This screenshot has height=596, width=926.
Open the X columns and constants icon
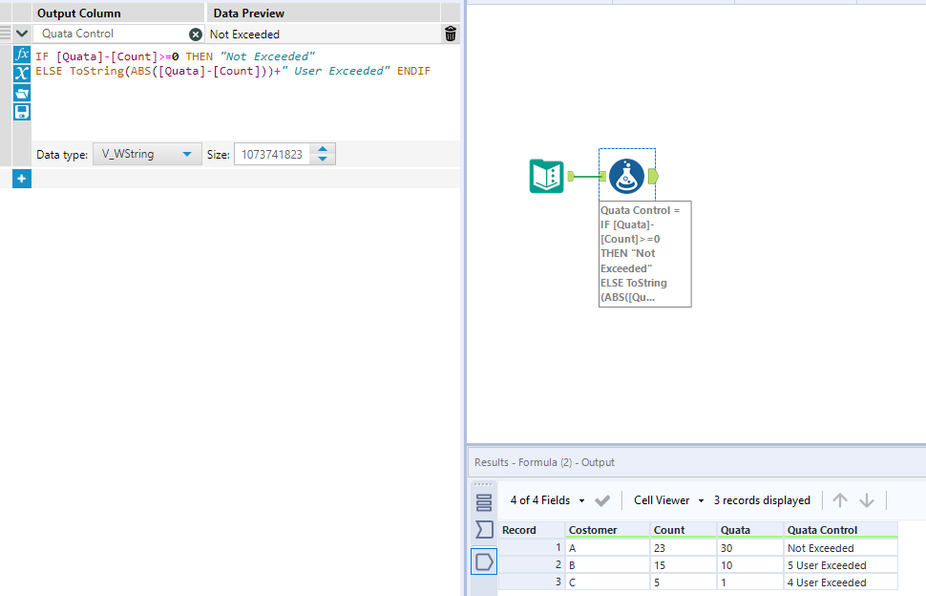[22, 73]
